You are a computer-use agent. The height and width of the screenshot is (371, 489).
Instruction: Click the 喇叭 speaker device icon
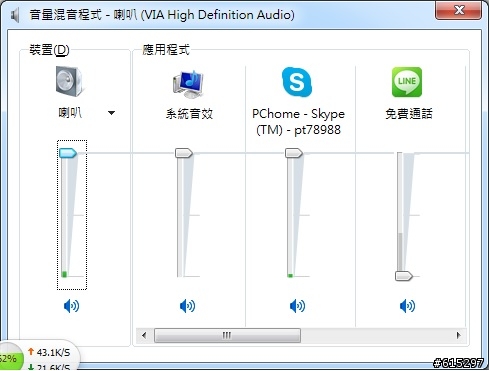(70, 81)
